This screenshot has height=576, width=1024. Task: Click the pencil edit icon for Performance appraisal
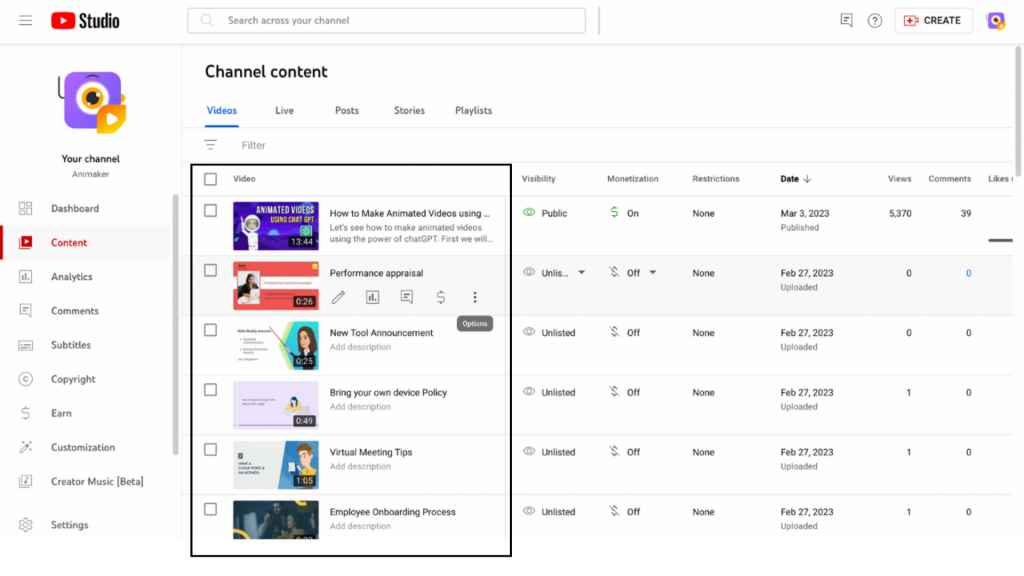[339, 297]
